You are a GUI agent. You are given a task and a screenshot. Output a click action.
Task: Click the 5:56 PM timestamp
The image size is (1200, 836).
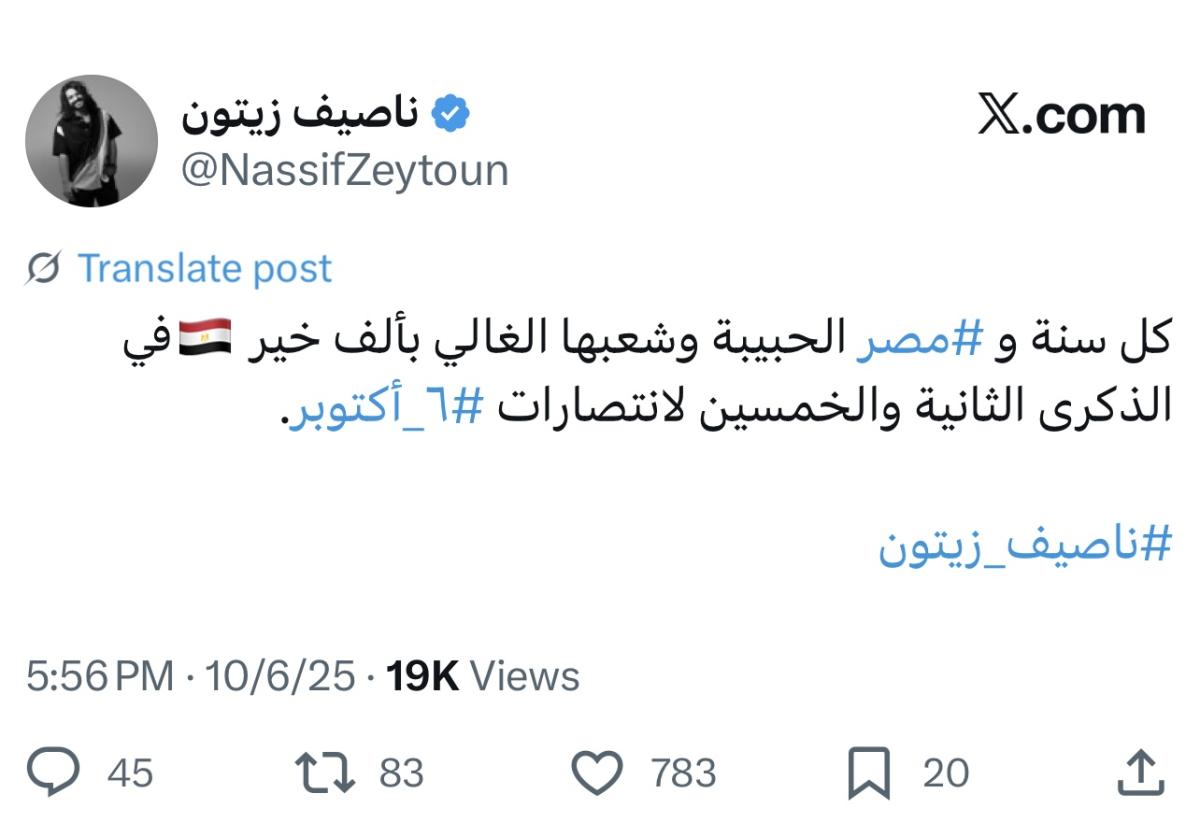pos(100,677)
